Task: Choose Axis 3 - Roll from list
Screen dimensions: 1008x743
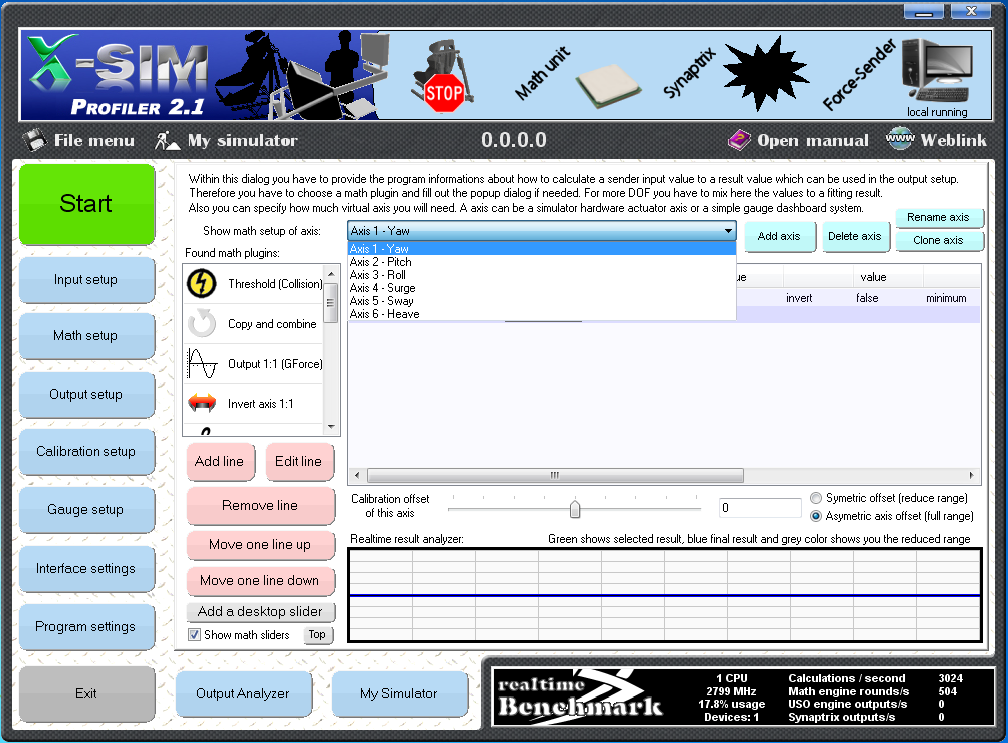Action: 541,274
